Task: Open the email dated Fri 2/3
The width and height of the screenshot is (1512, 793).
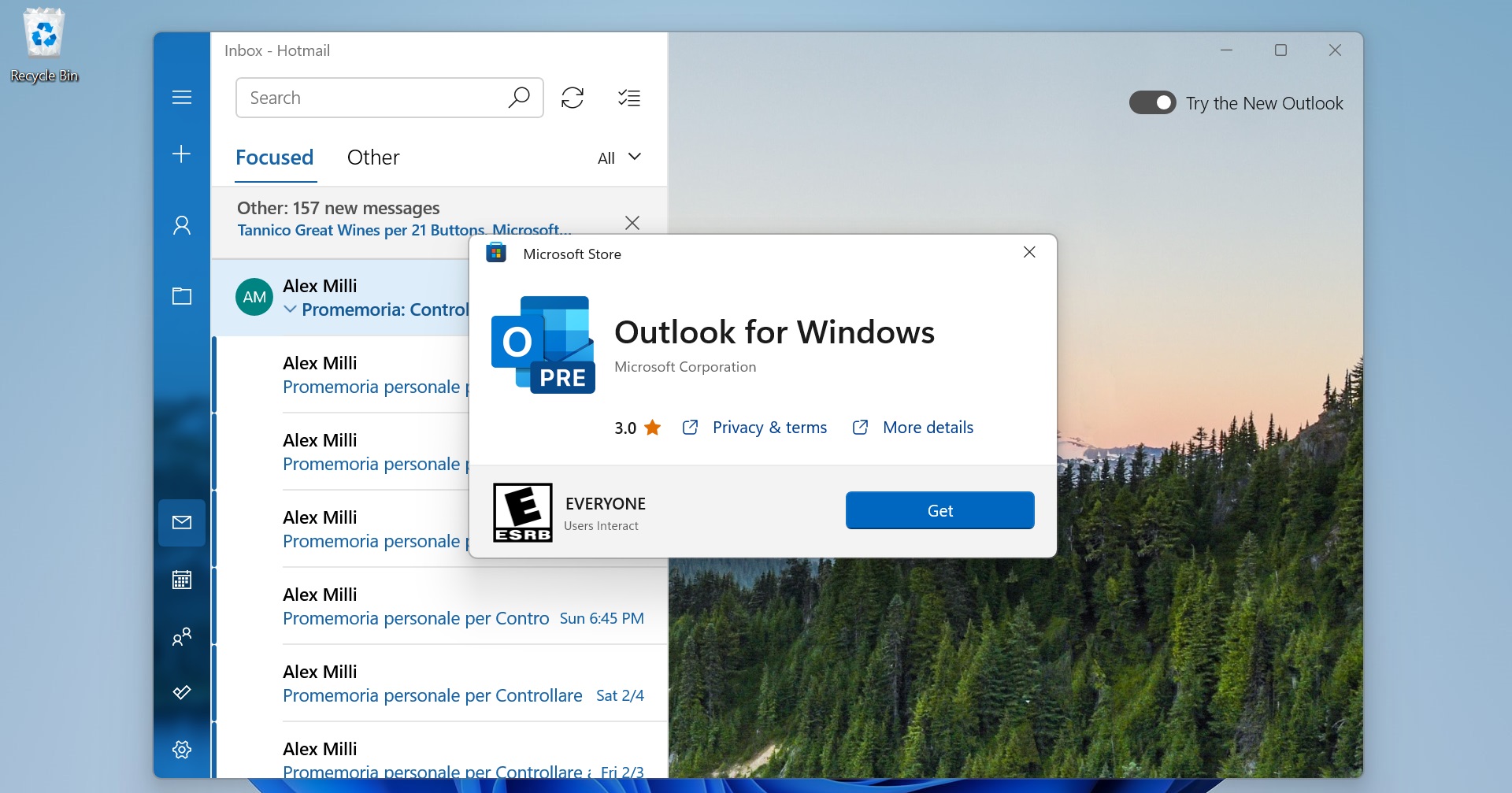Action: (x=440, y=750)
